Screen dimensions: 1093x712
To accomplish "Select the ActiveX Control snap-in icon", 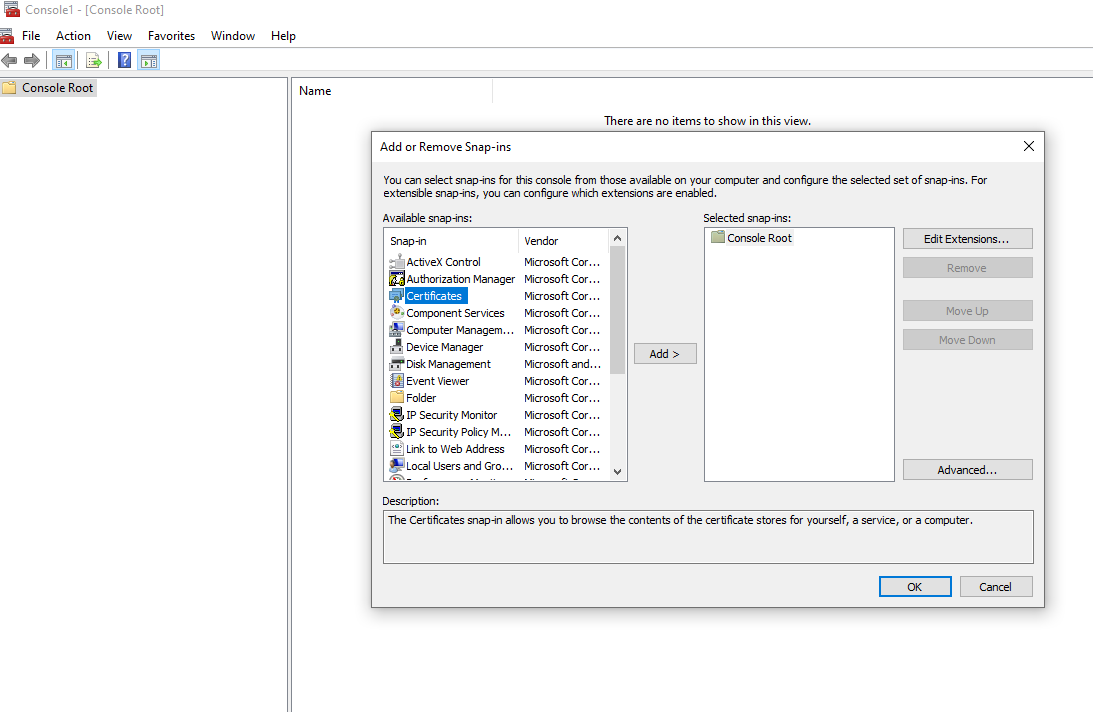I will 397,262.
